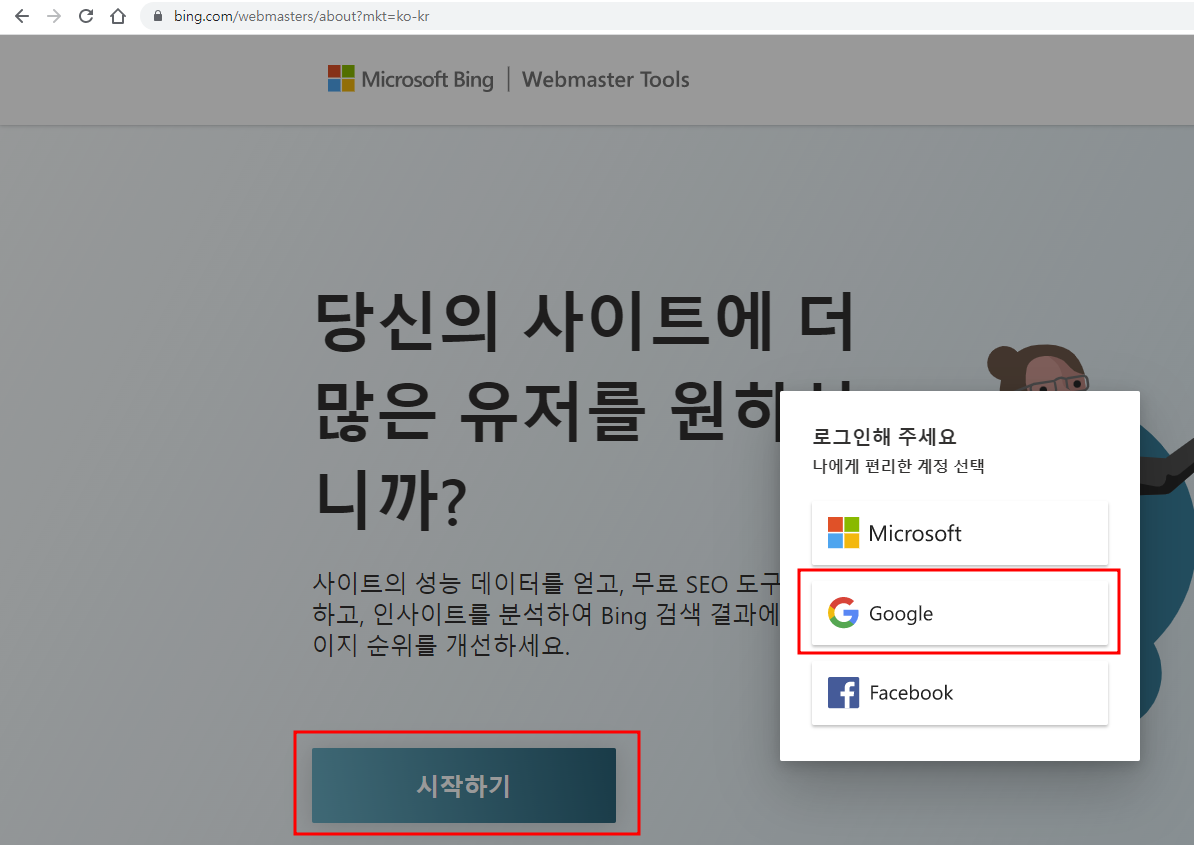The width and height of the screenshot is (1194, 845).
Task: Go back using the browser back arrow
Action: click(x=22, y=16)
